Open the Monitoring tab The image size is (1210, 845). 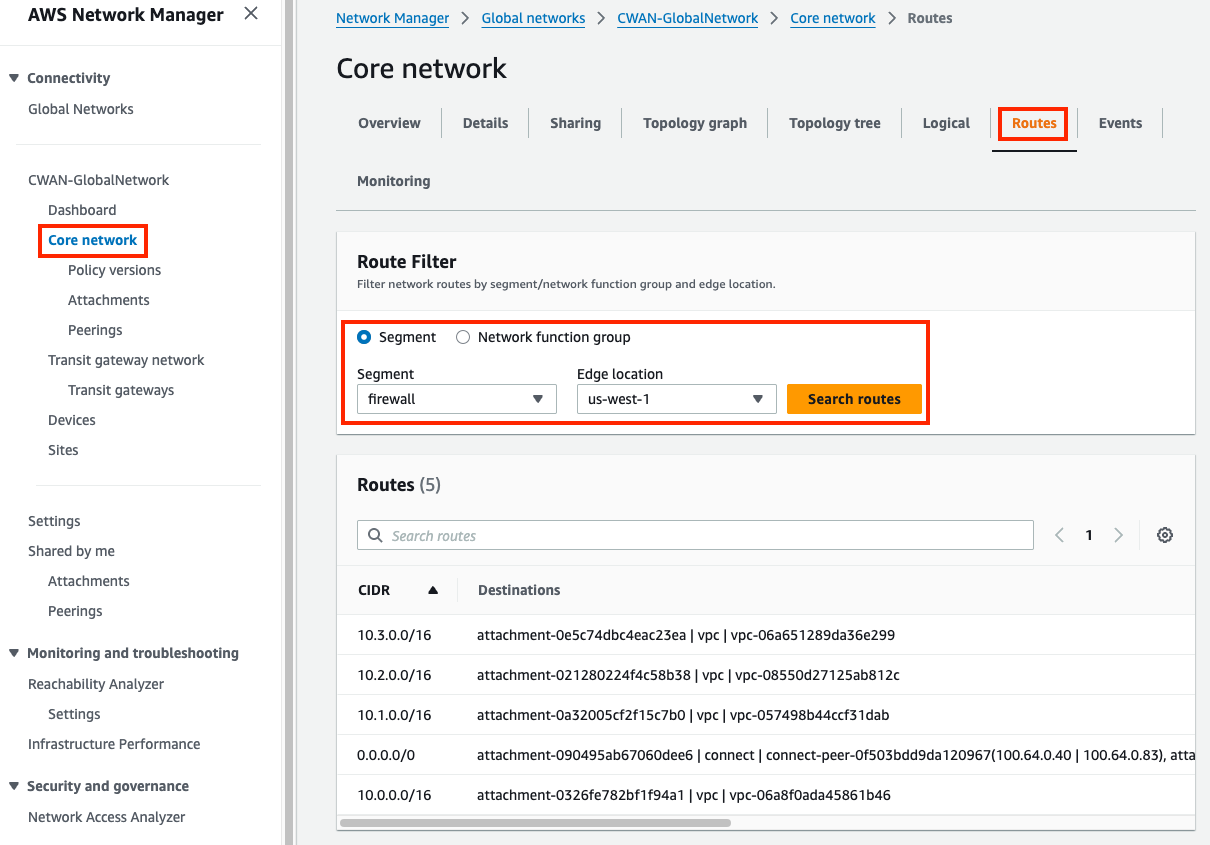click(394, 181)
